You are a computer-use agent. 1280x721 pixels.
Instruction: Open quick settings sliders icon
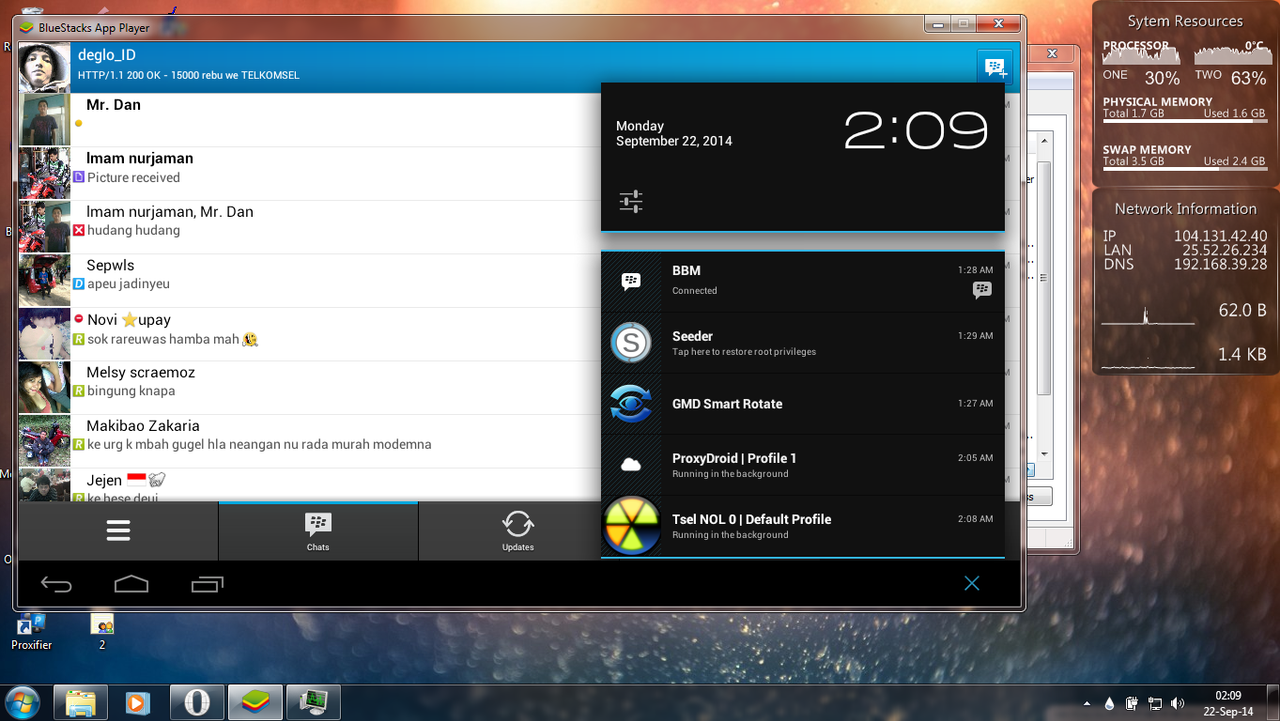(631, 201)
